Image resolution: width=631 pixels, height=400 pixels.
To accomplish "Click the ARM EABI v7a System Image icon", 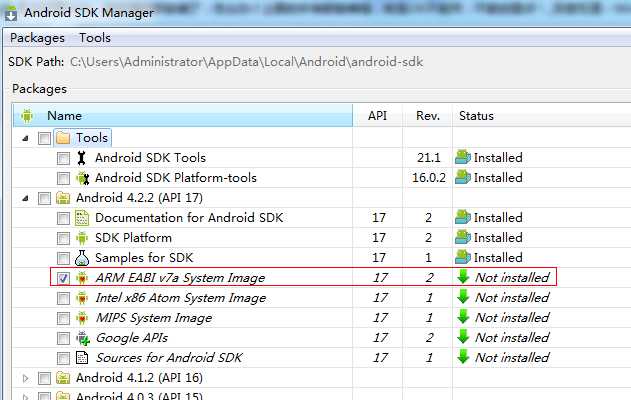I will click(x=82, y=278).
